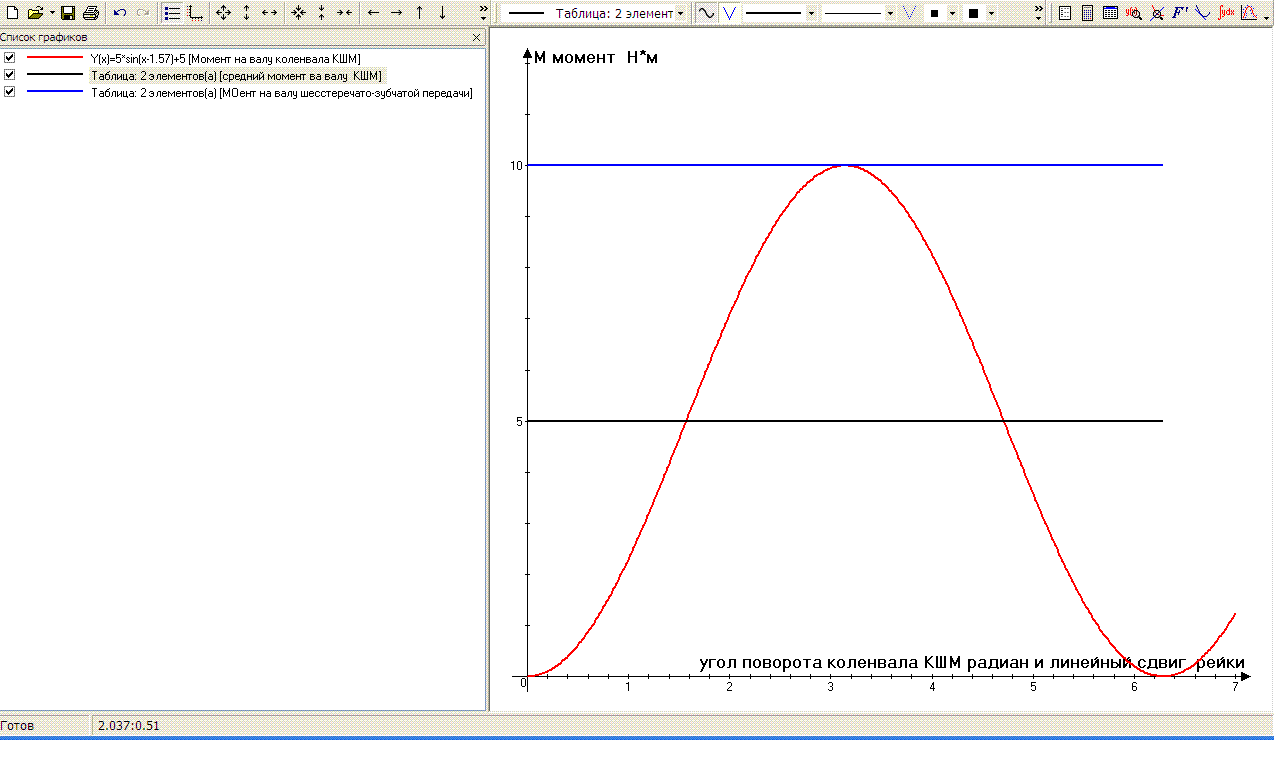
Task: Select the four-way zoom out arrows icon
Action: (223, 13)
